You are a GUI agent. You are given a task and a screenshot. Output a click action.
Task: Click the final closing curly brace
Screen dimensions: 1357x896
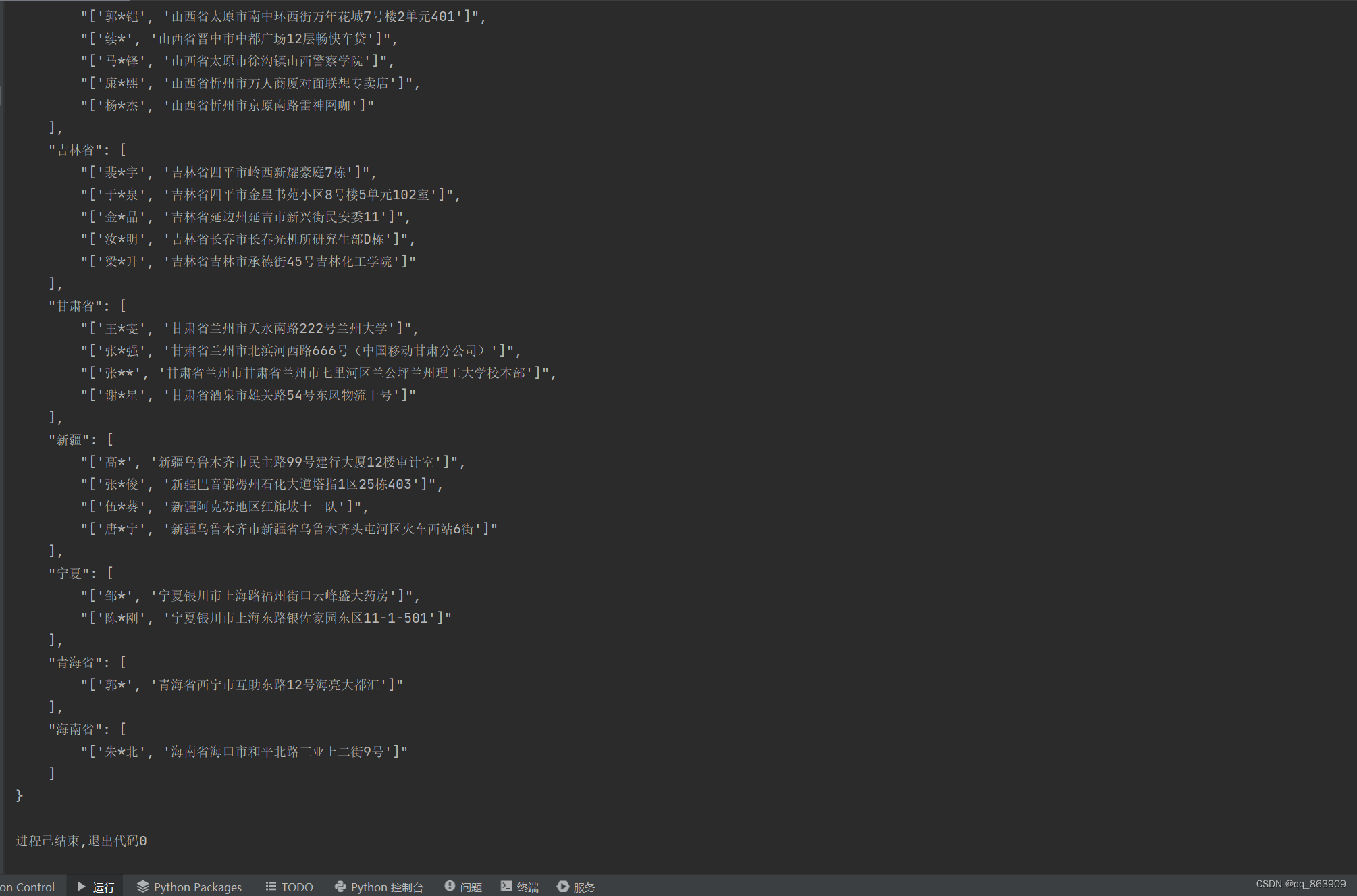[20, 795]
